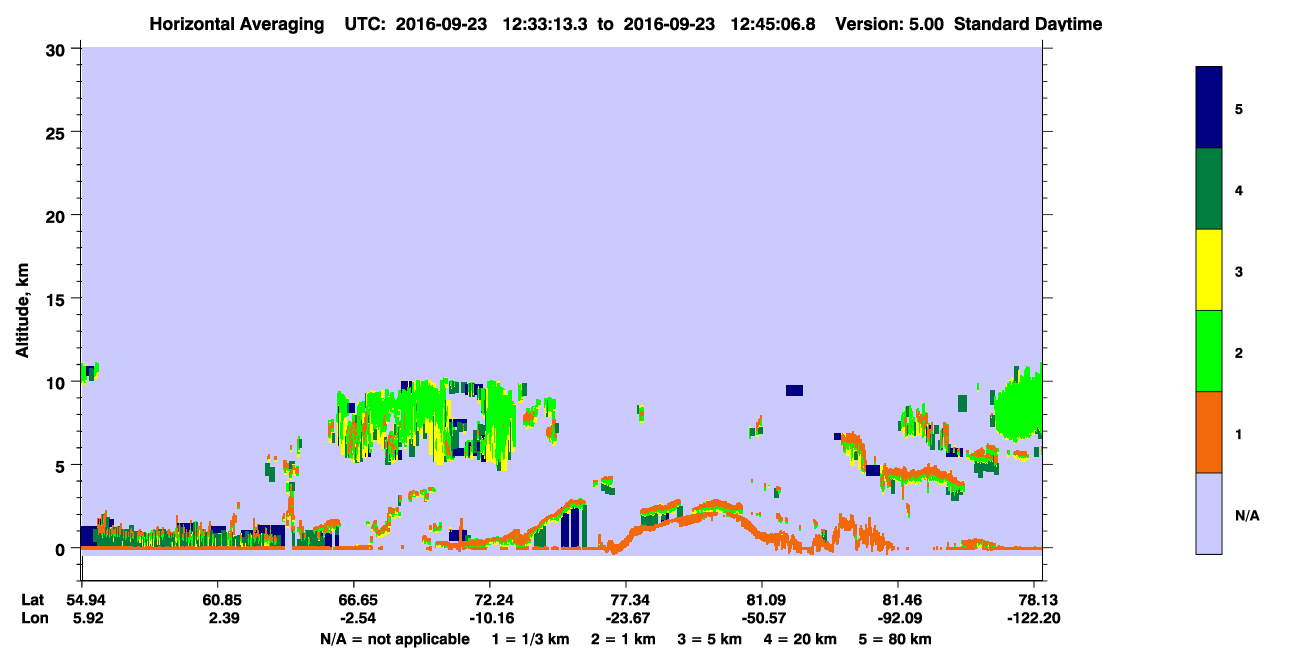Click the large green cloud at the plot's right edge

pos(1019,404)
